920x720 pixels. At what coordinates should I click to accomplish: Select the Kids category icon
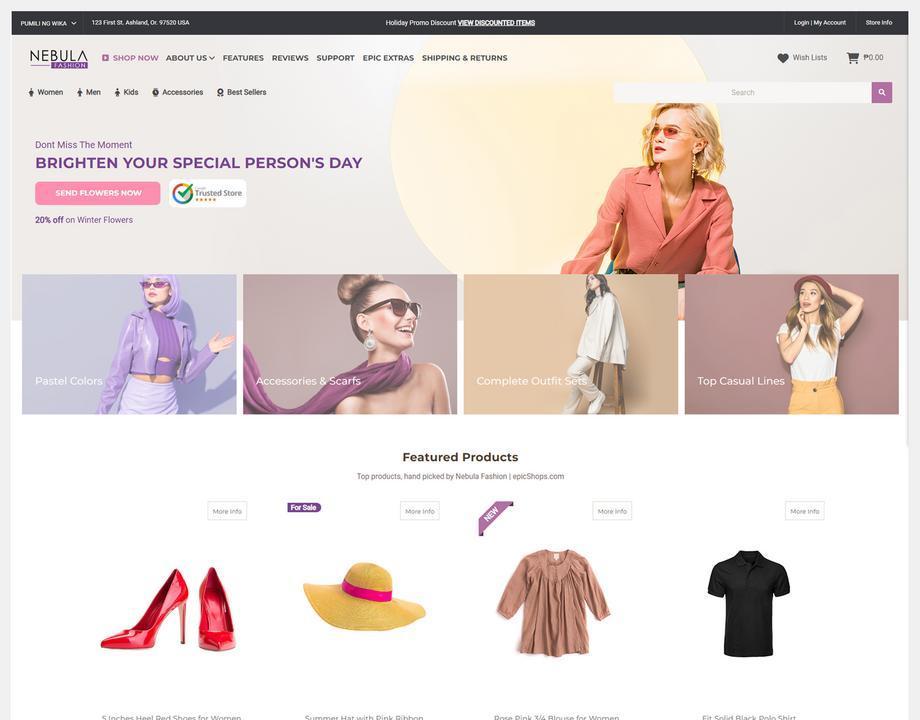[117, 92]
